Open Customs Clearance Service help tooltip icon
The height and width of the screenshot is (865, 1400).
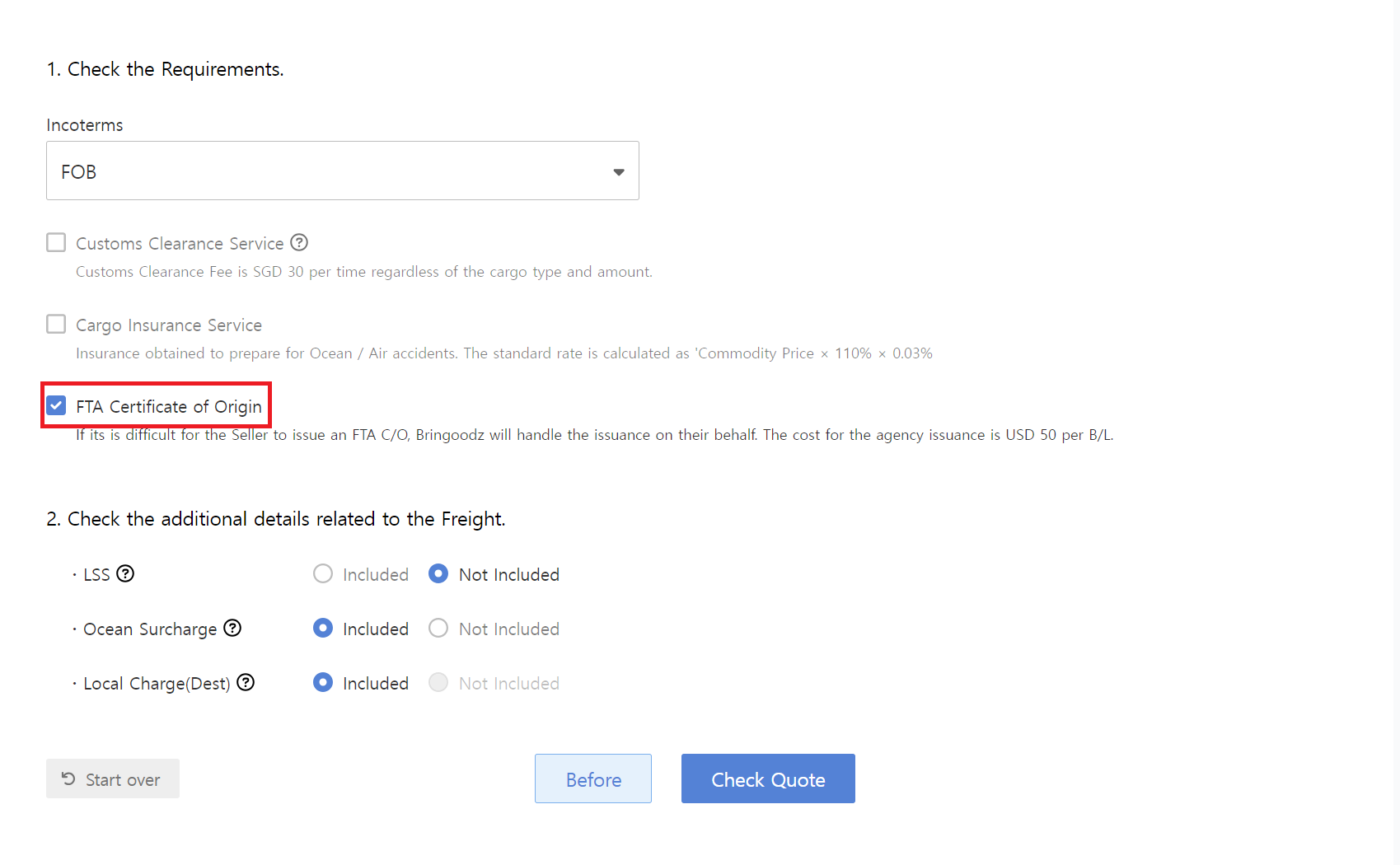coord(299,243)
